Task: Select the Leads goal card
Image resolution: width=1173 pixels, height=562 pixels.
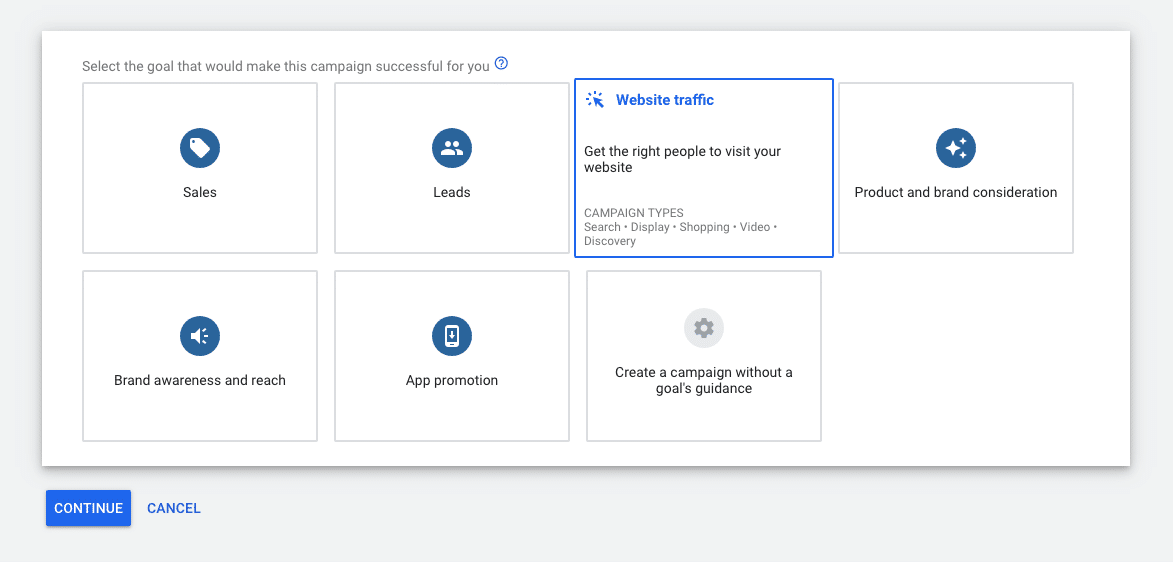Action: tap(452, 168)
